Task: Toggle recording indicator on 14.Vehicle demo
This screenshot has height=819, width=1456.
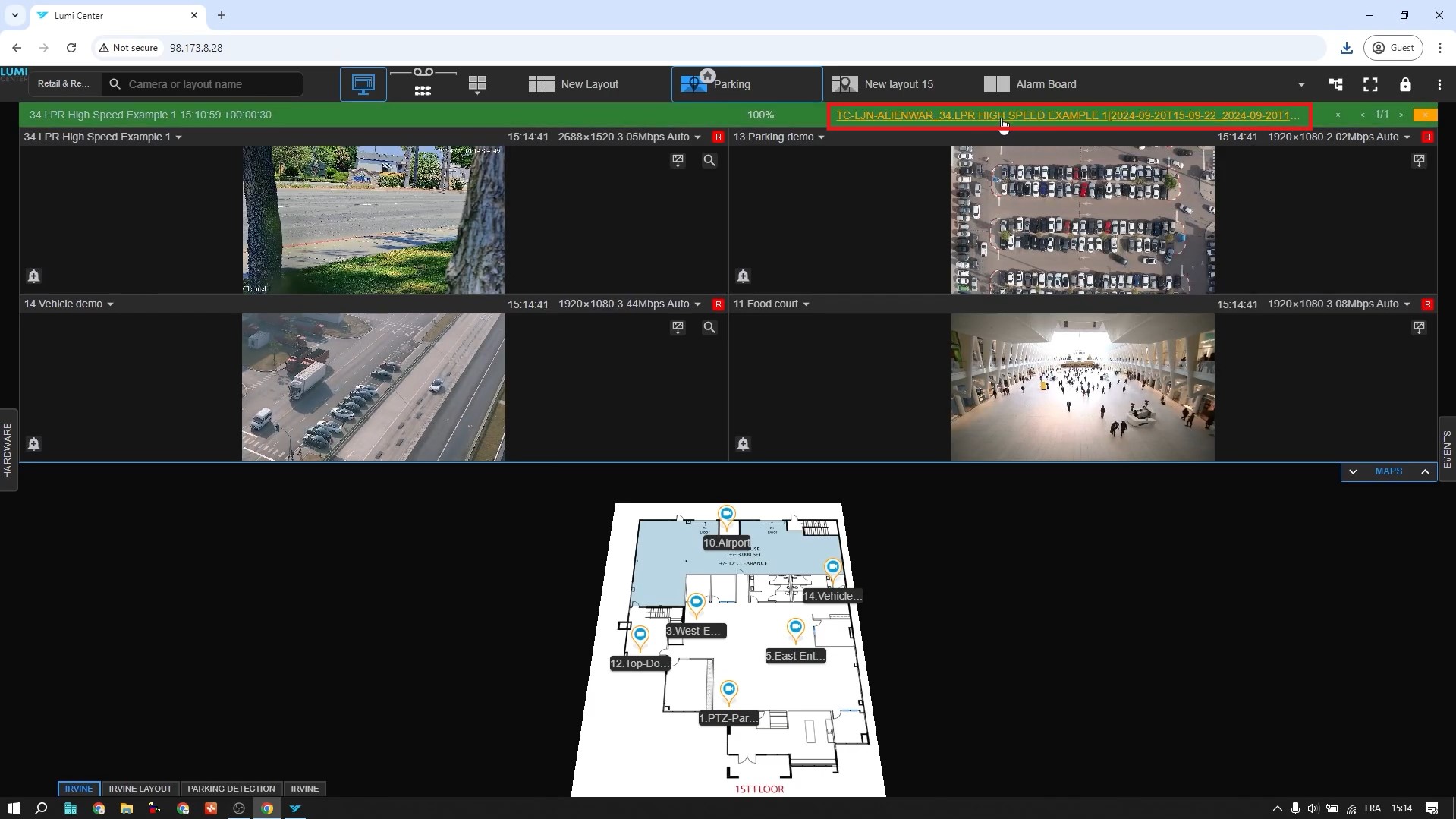Action: tap(718, 304)
